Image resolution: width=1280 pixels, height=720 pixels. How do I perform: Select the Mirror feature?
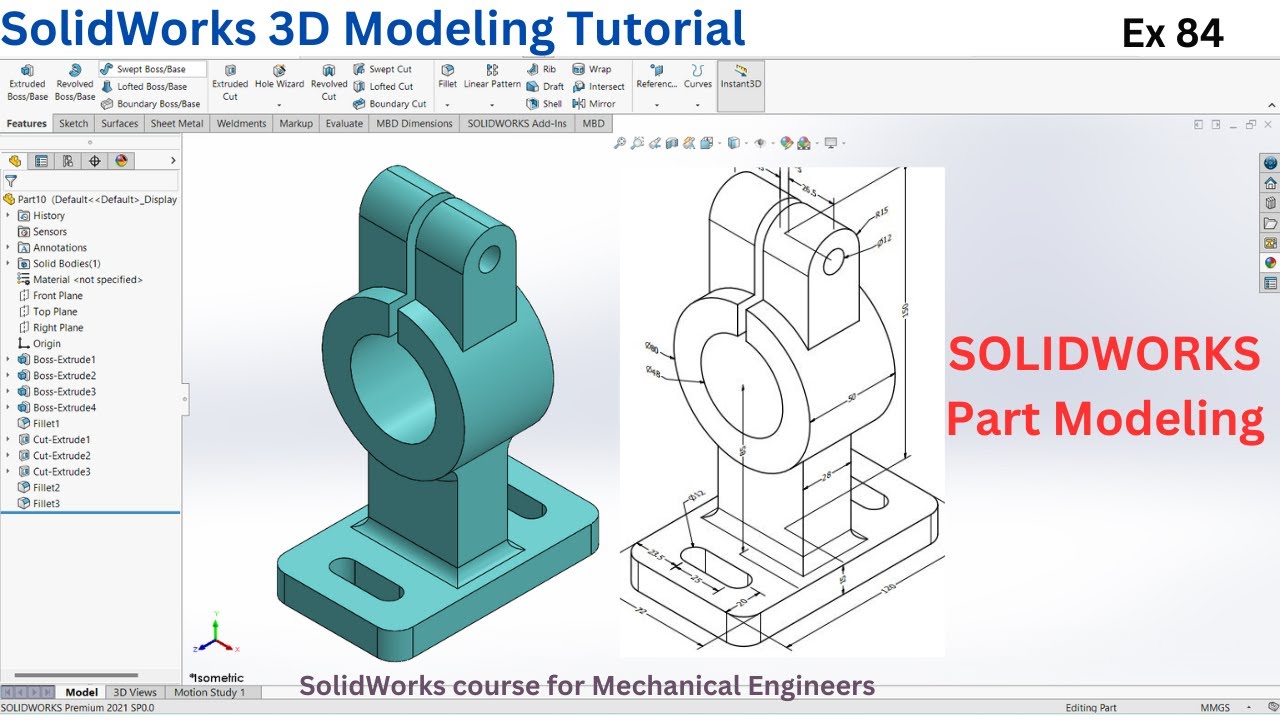(x=594, y=103)
